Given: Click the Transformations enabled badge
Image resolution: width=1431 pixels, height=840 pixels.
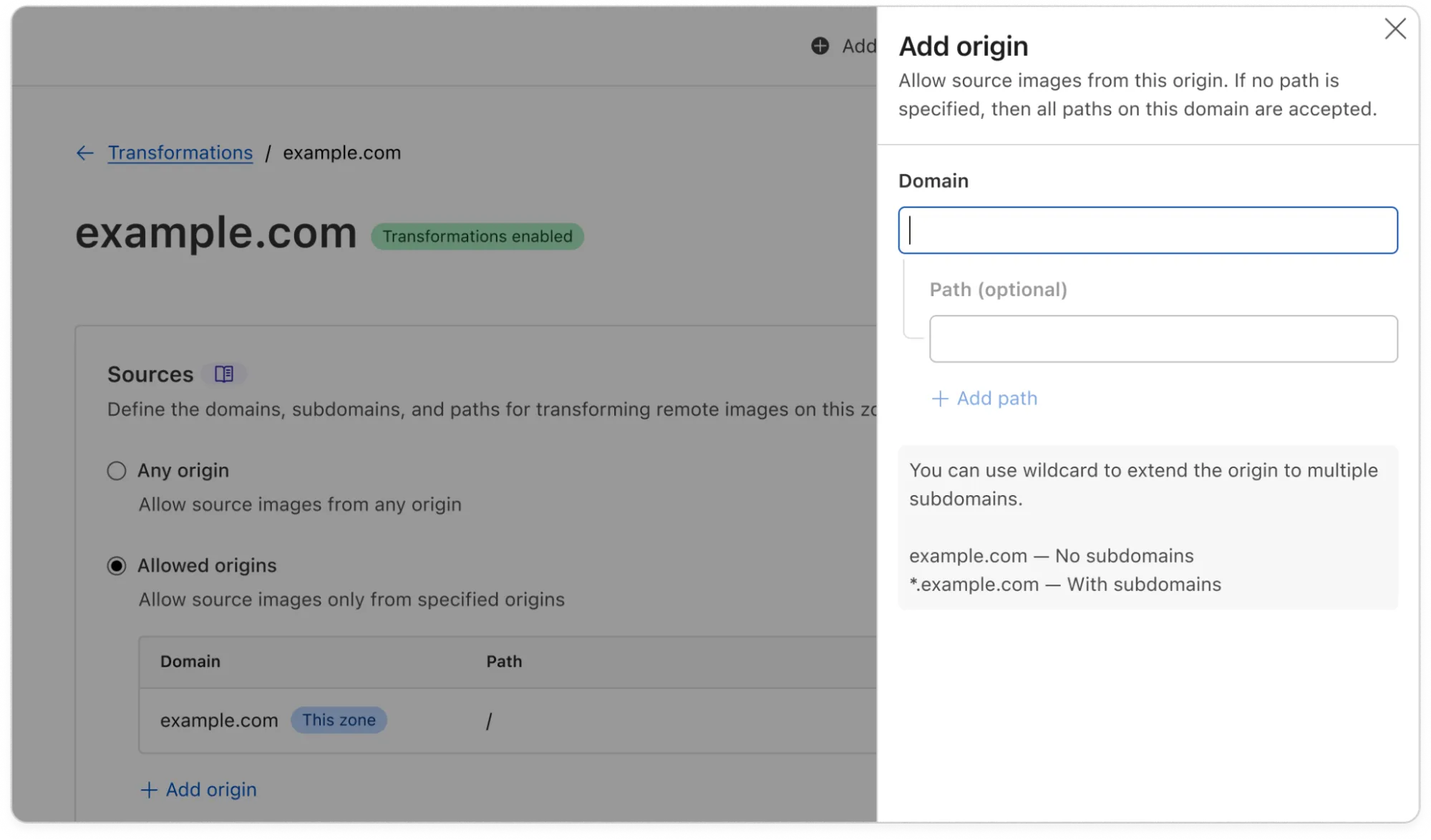Looking at the screenshot, I should pyautogui.click(x=477, y=236).
